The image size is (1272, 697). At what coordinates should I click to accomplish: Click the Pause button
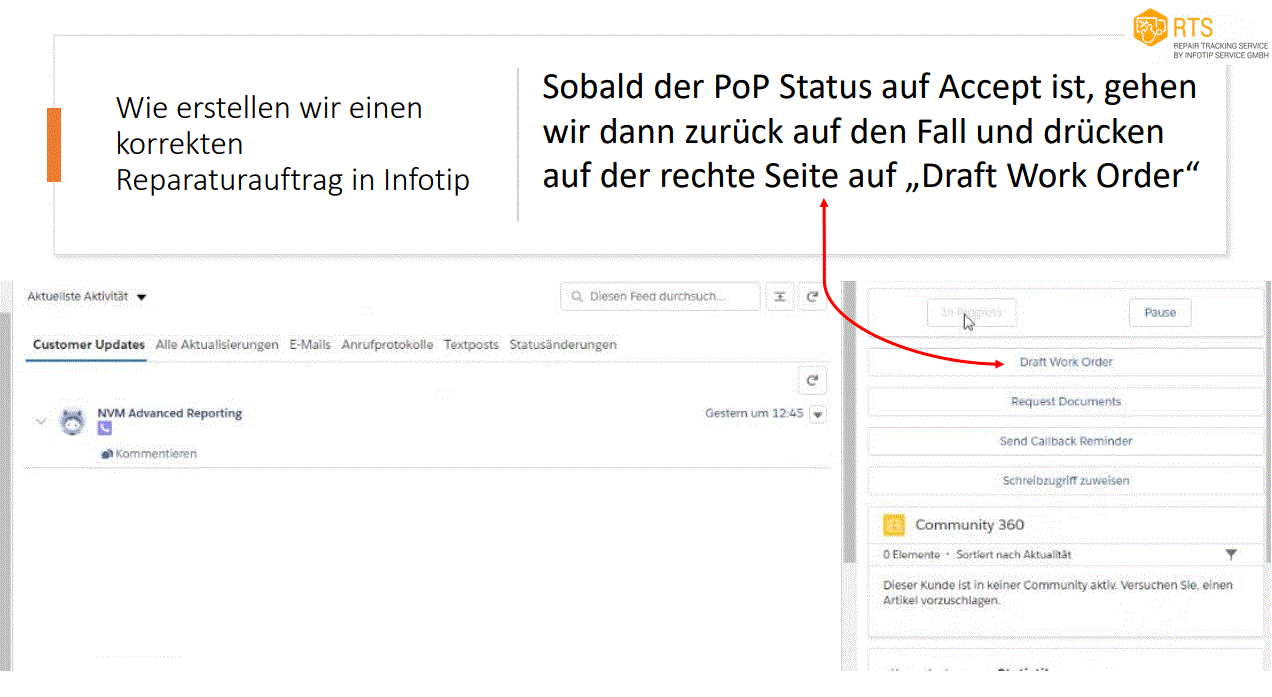[1160, 313]
